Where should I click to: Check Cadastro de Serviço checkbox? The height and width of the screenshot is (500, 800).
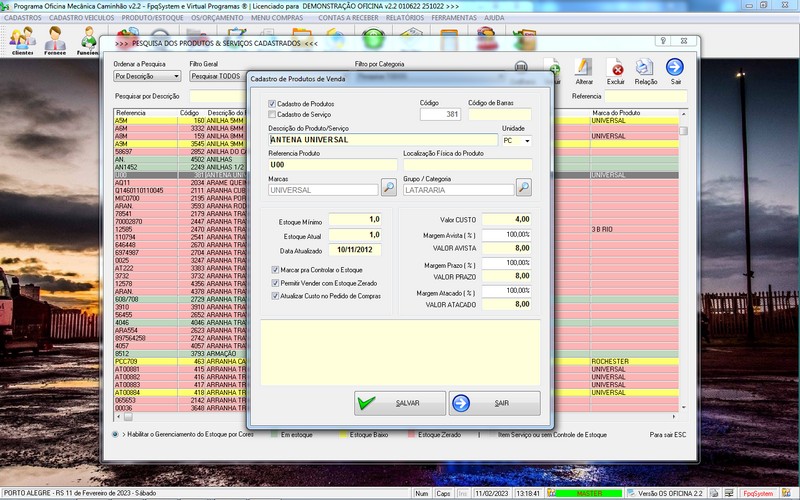[272, 114]
